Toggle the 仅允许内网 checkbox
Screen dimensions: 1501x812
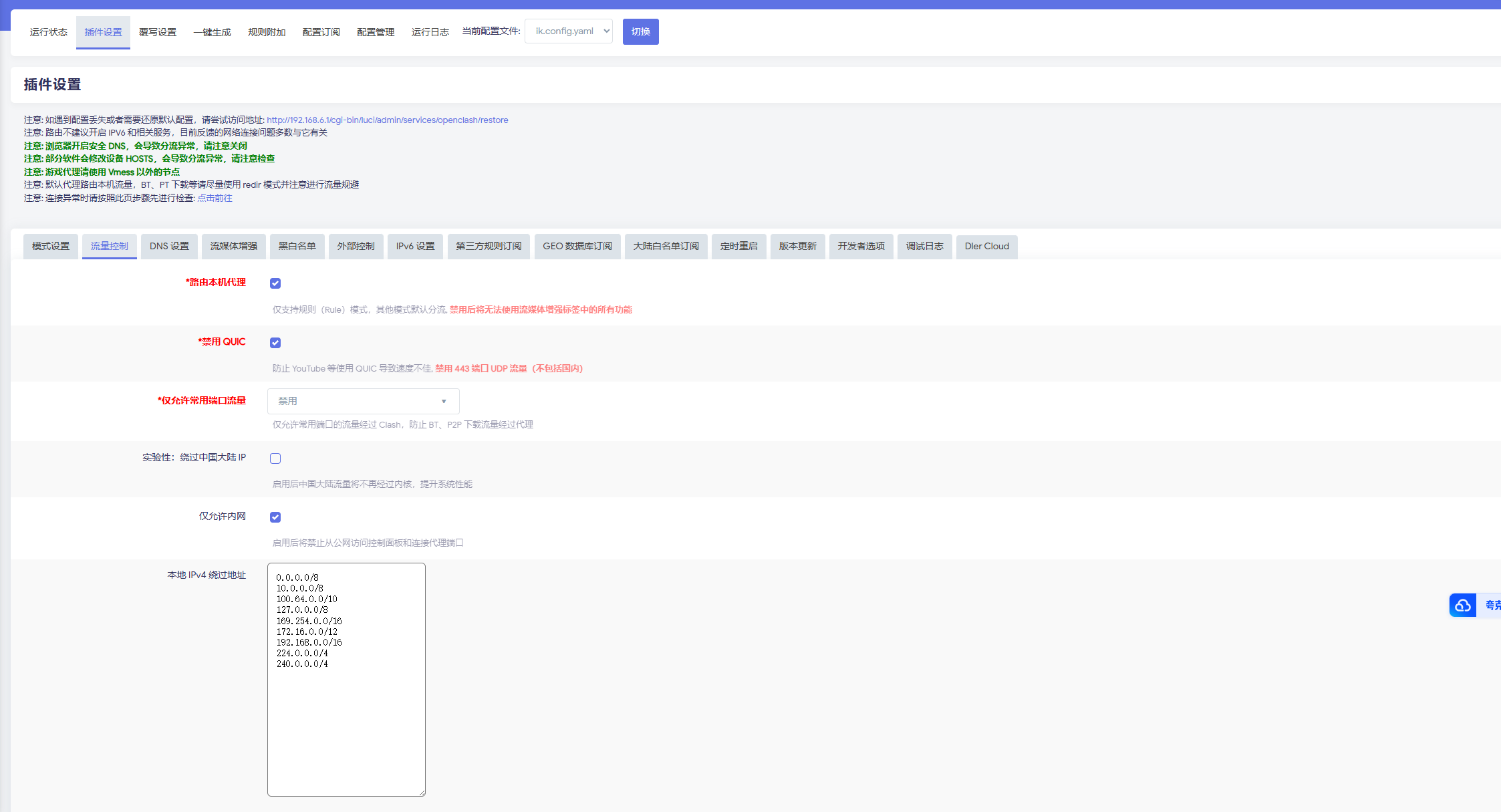coord(275,517)
